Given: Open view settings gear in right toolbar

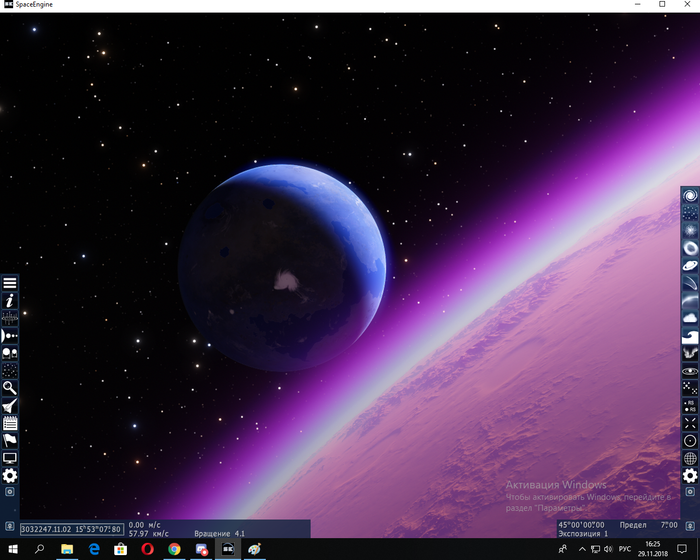Looking at the screenshot, I should (690, 476).
